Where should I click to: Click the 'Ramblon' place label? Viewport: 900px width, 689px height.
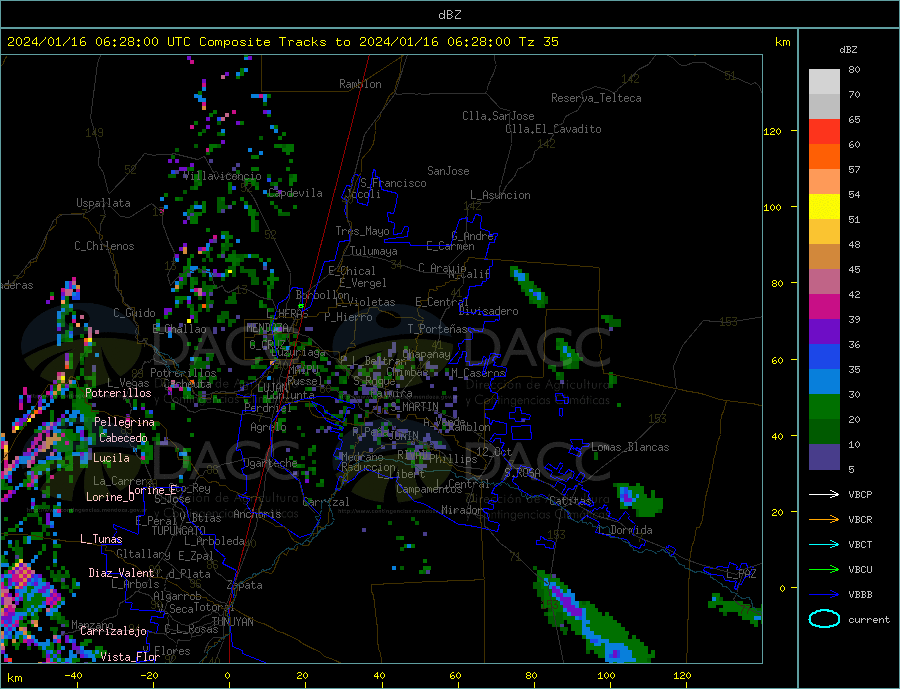pos(360,84)
